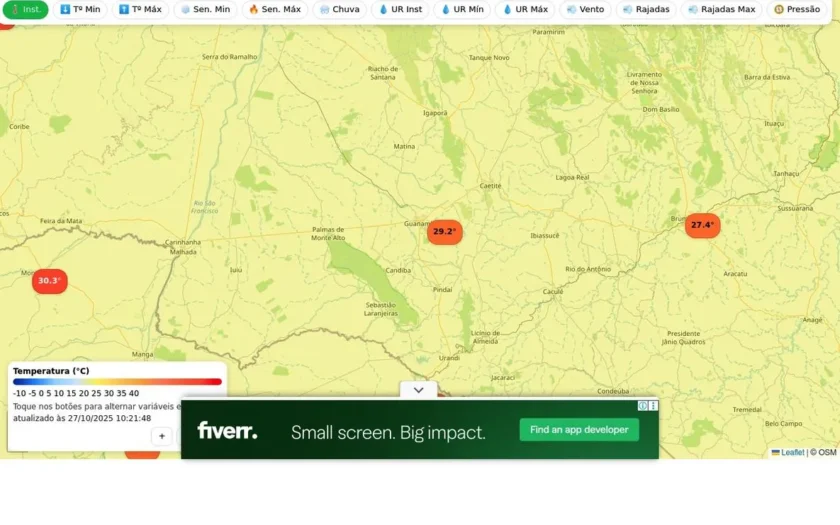Collapse the ad using chevron arrow

click(x=418, y=390)
